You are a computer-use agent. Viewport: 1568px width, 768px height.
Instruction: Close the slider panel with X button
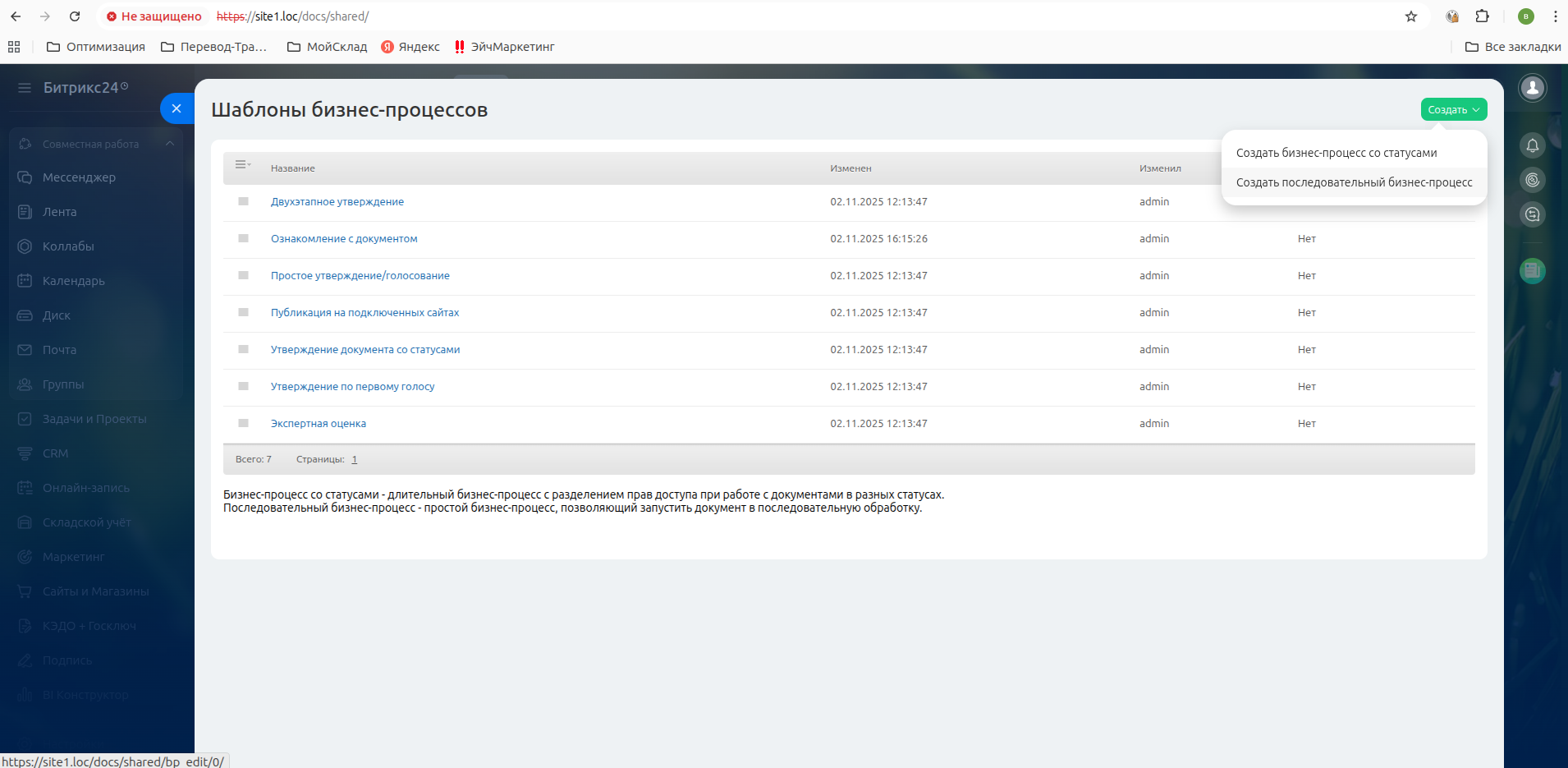pyautogui.click(x=177, y=108)
